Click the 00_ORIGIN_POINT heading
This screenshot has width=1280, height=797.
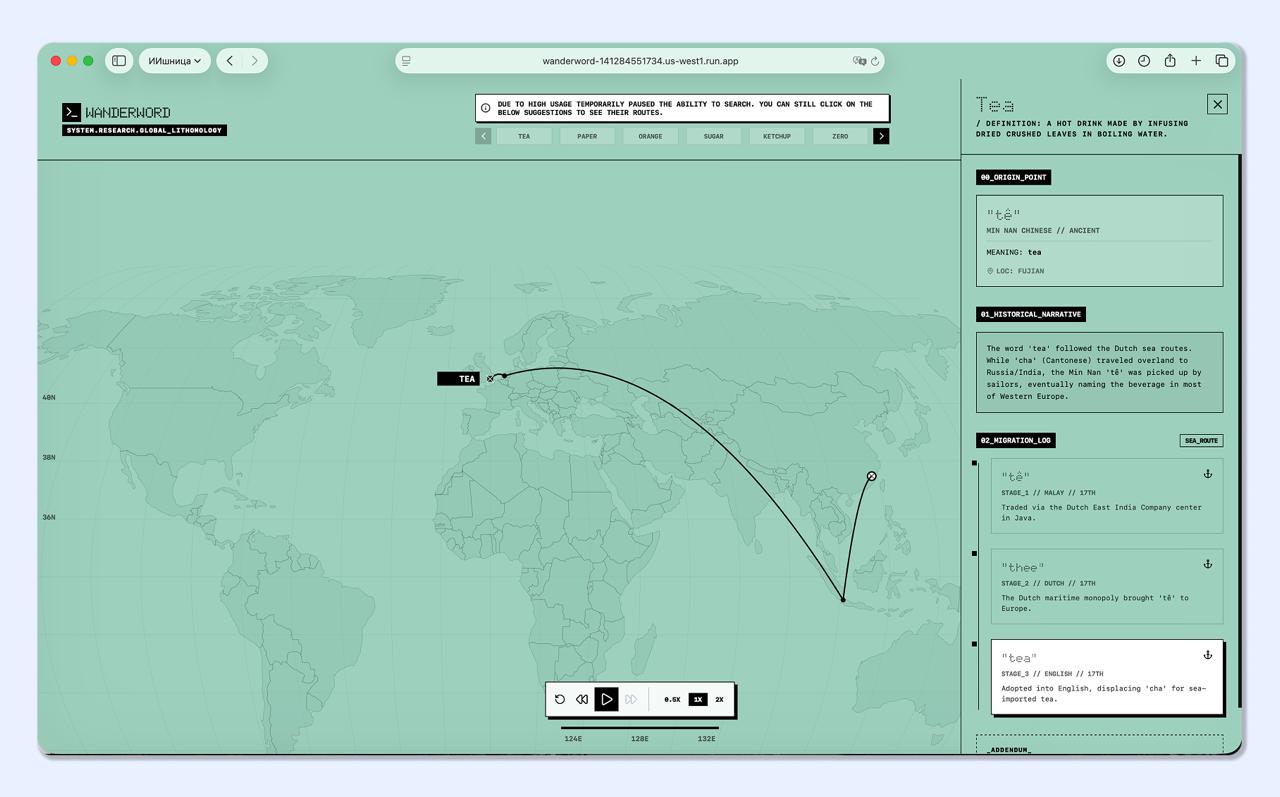[x=1013, y=177]
